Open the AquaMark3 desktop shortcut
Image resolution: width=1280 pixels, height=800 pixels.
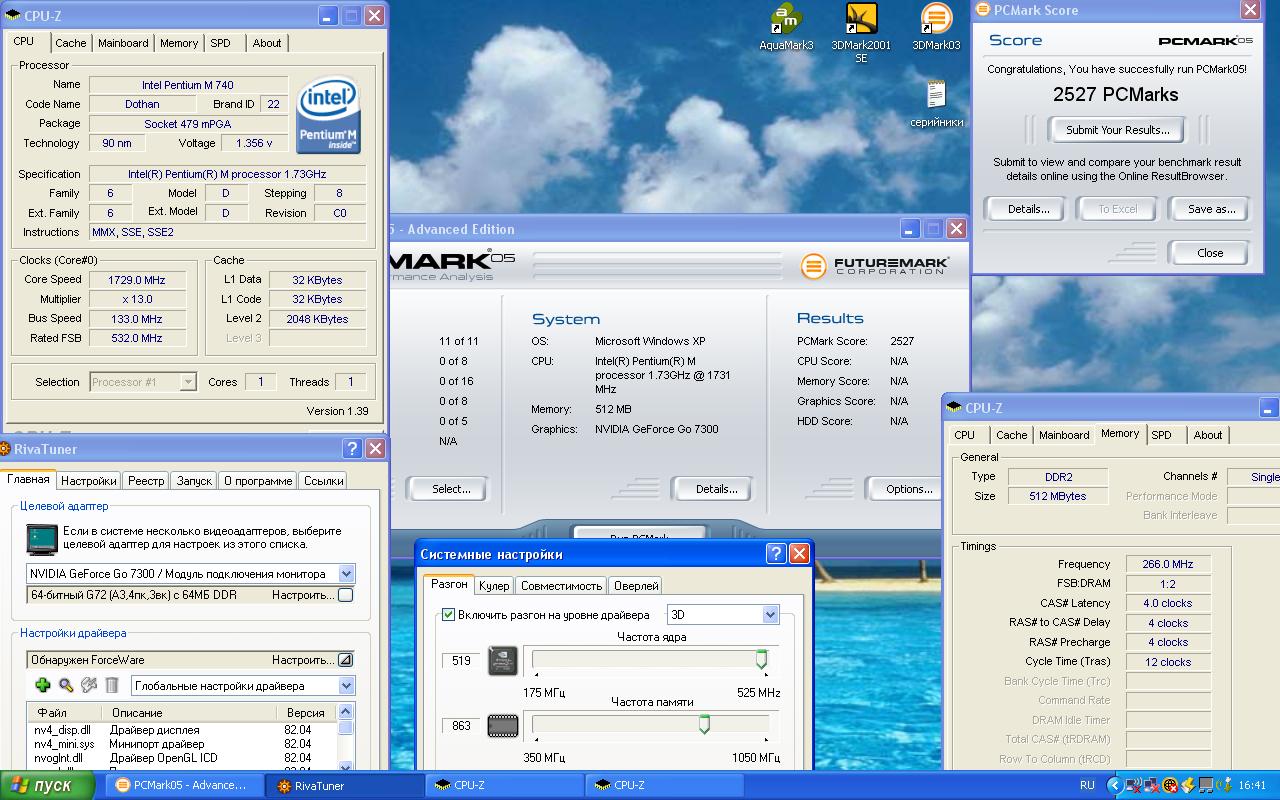point(786,27)
